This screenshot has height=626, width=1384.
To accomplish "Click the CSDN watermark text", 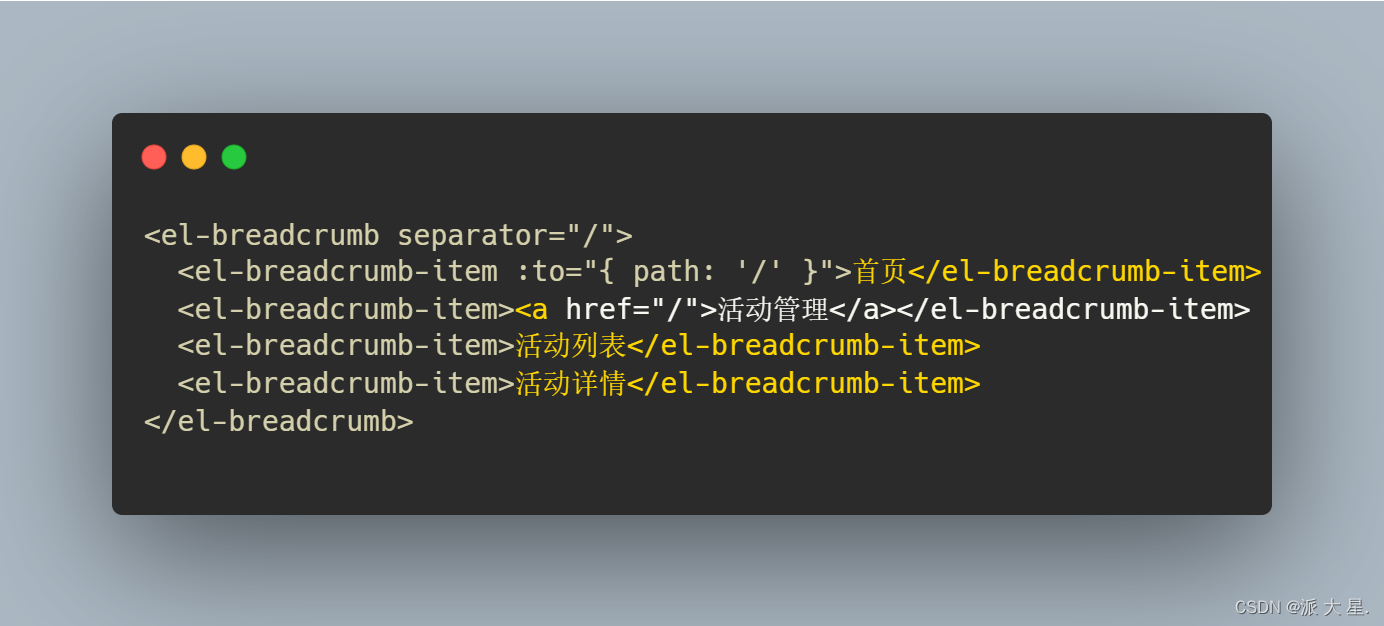I will tap(1302, 607).
